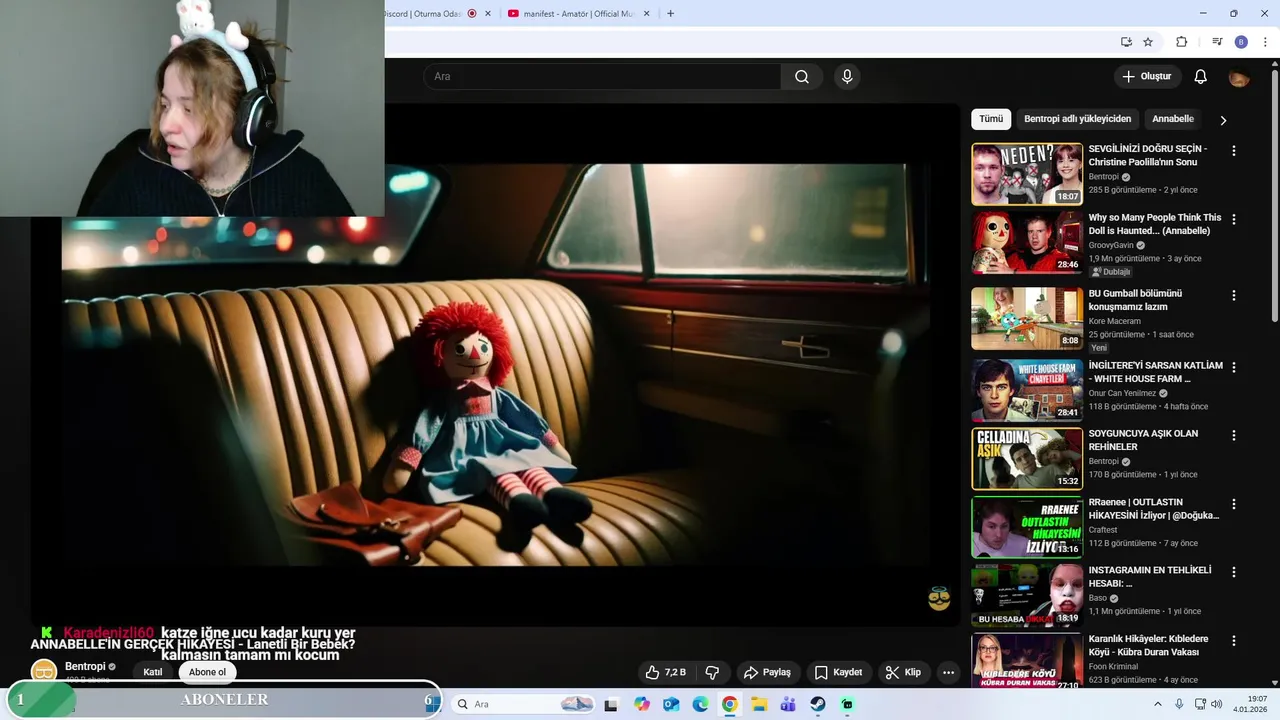Focus the YouTube Ara search field
The width and height of the screenshot is (1280, 720).
point(602,76)
